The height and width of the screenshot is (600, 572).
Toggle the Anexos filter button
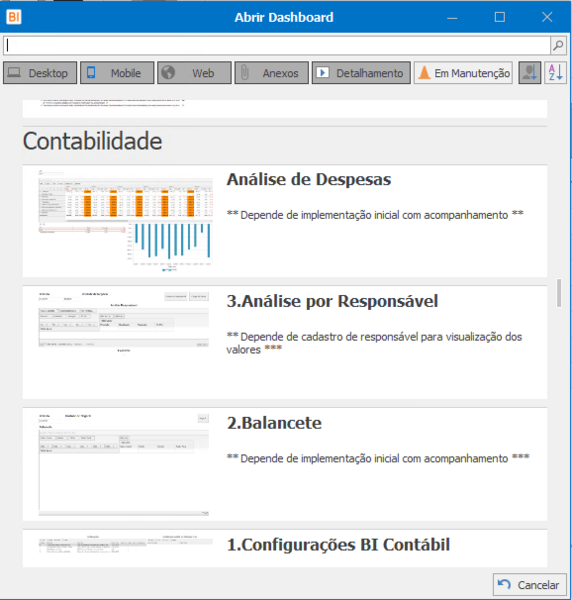click(x=272, y=73)
